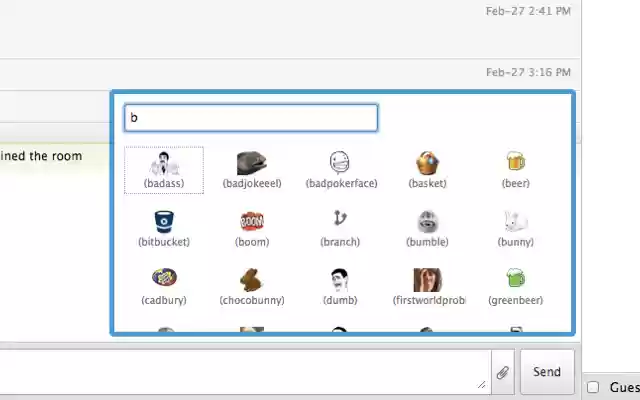Click the Feb-27 2:41 PM timestamp
The height and width of the screenshot is (400, 640).
[x=528, y=11]
